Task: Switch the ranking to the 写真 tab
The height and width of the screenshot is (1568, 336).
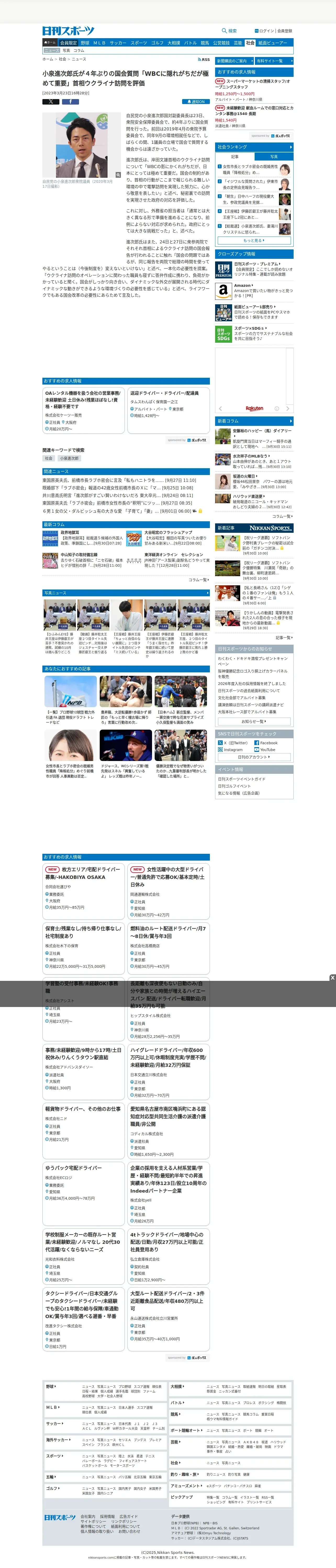Action: (x=274, y=156)
